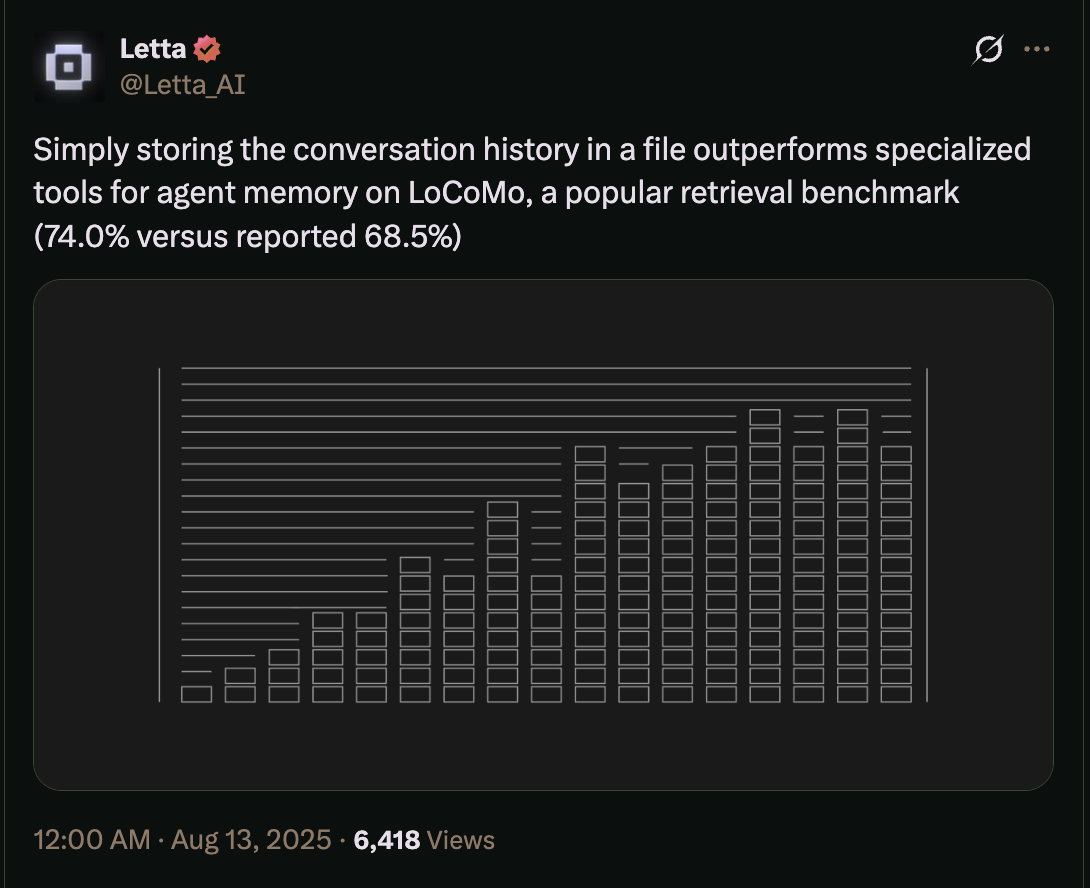
Task: Click the Aug 13, 2025 date
Action: tap(251, 839)
